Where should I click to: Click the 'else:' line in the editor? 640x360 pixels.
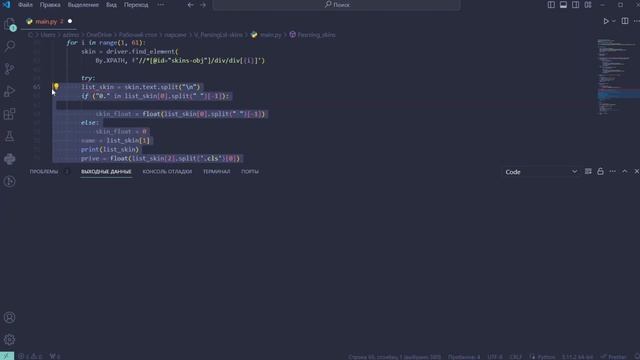pos(89,122)
